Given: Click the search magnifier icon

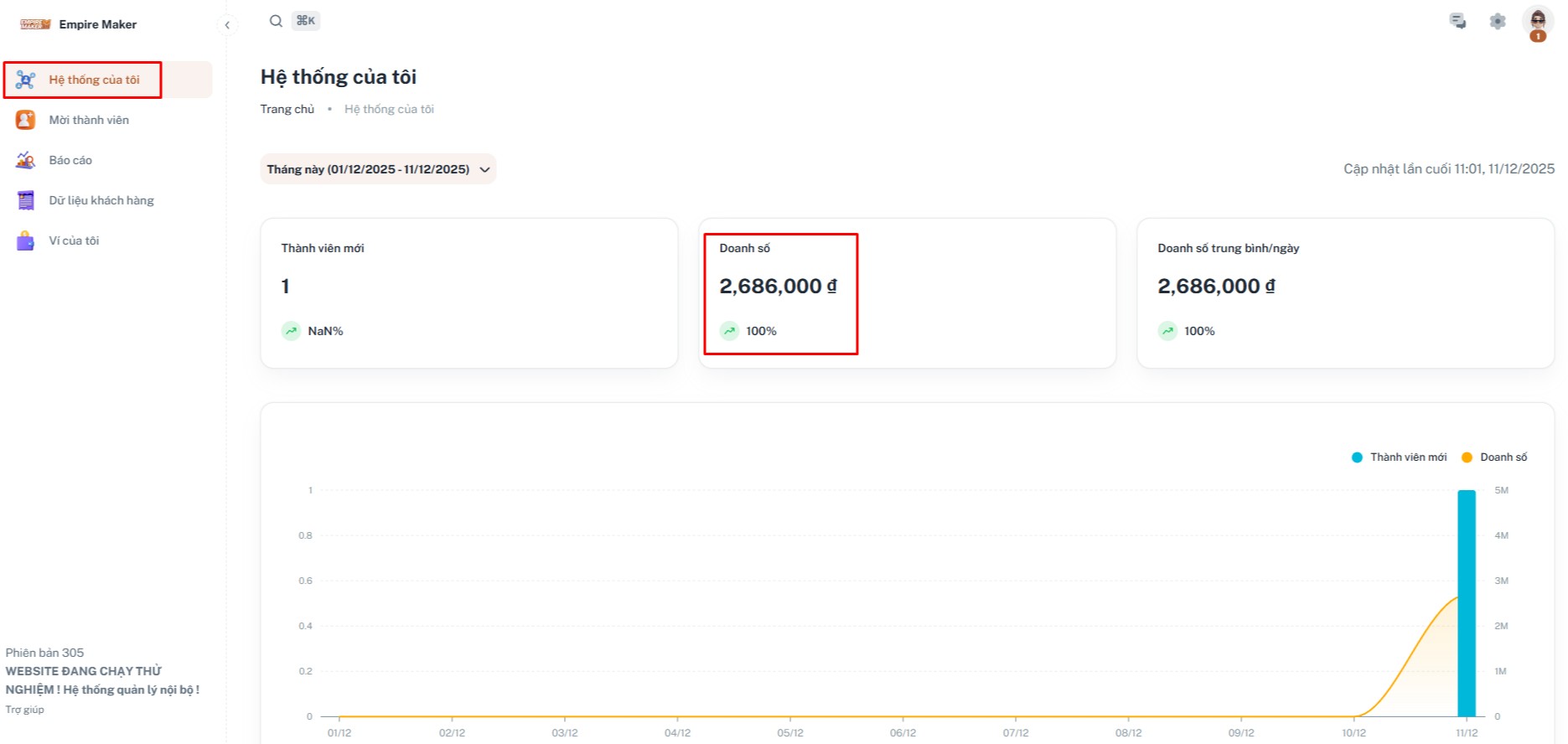Looking at the screenshot, I should pos(276,21).
